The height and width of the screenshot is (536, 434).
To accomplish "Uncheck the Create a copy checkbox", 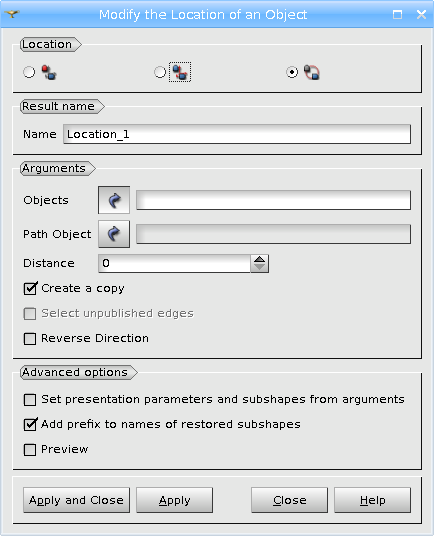I will 30,289.
